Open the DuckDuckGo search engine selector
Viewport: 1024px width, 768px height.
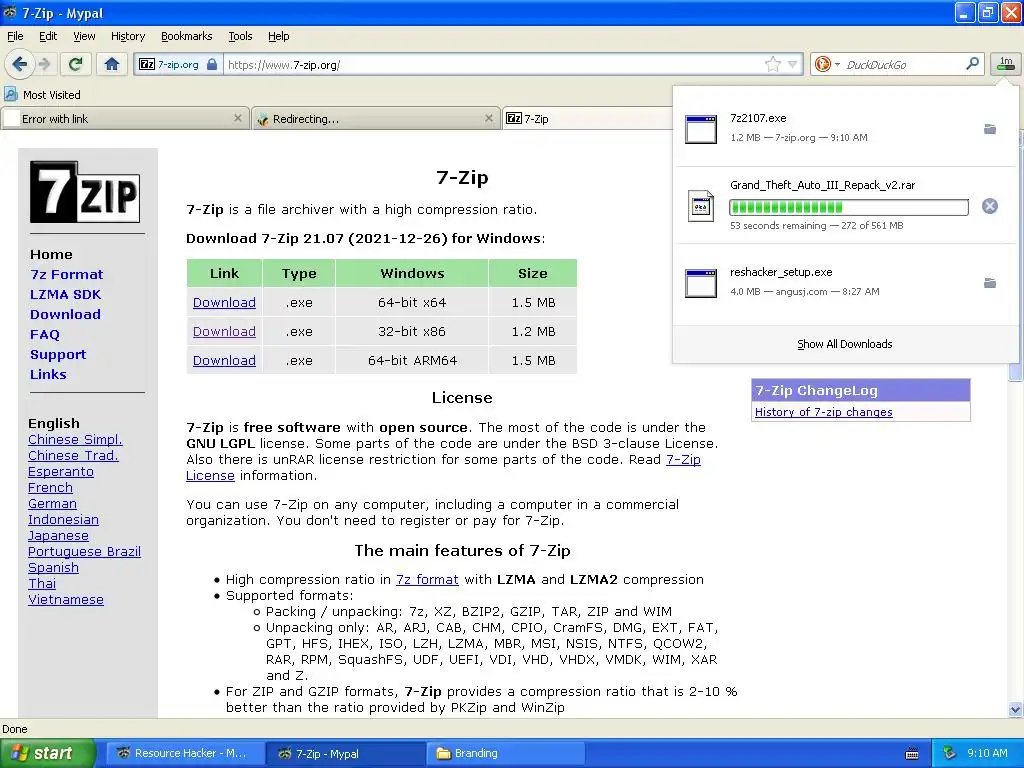click(827, 64)
